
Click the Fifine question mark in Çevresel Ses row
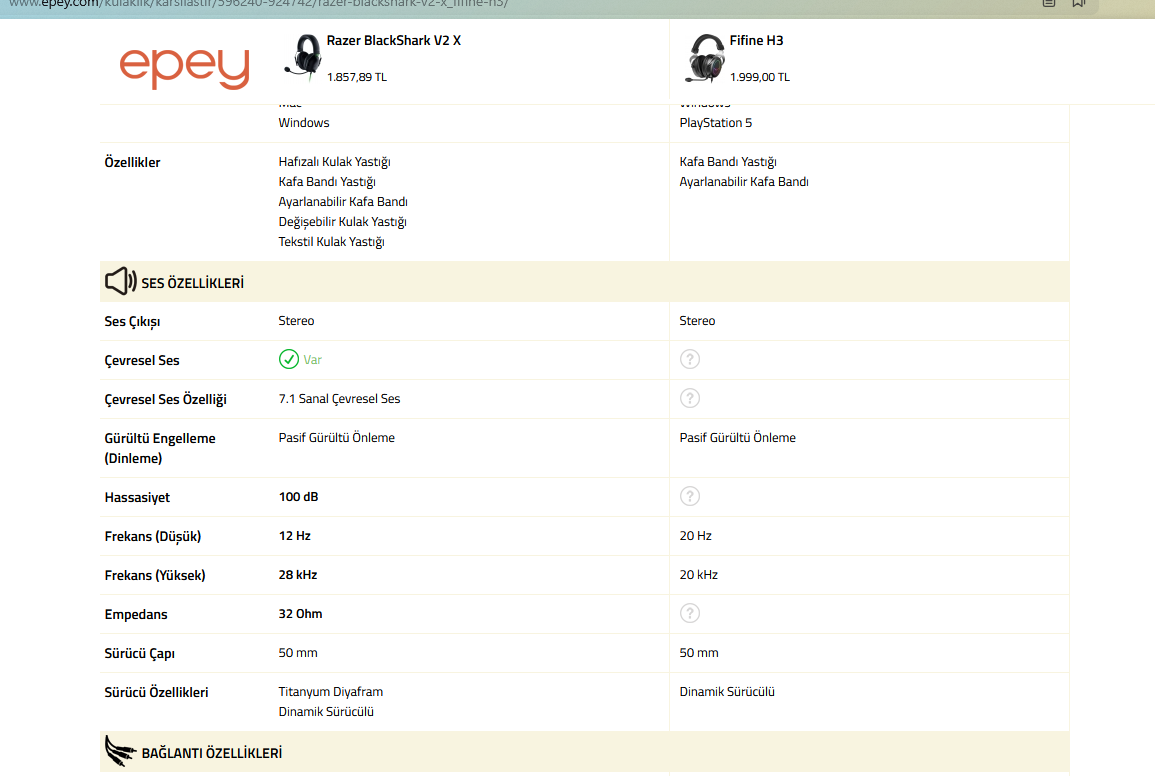[x=689, y=359]
